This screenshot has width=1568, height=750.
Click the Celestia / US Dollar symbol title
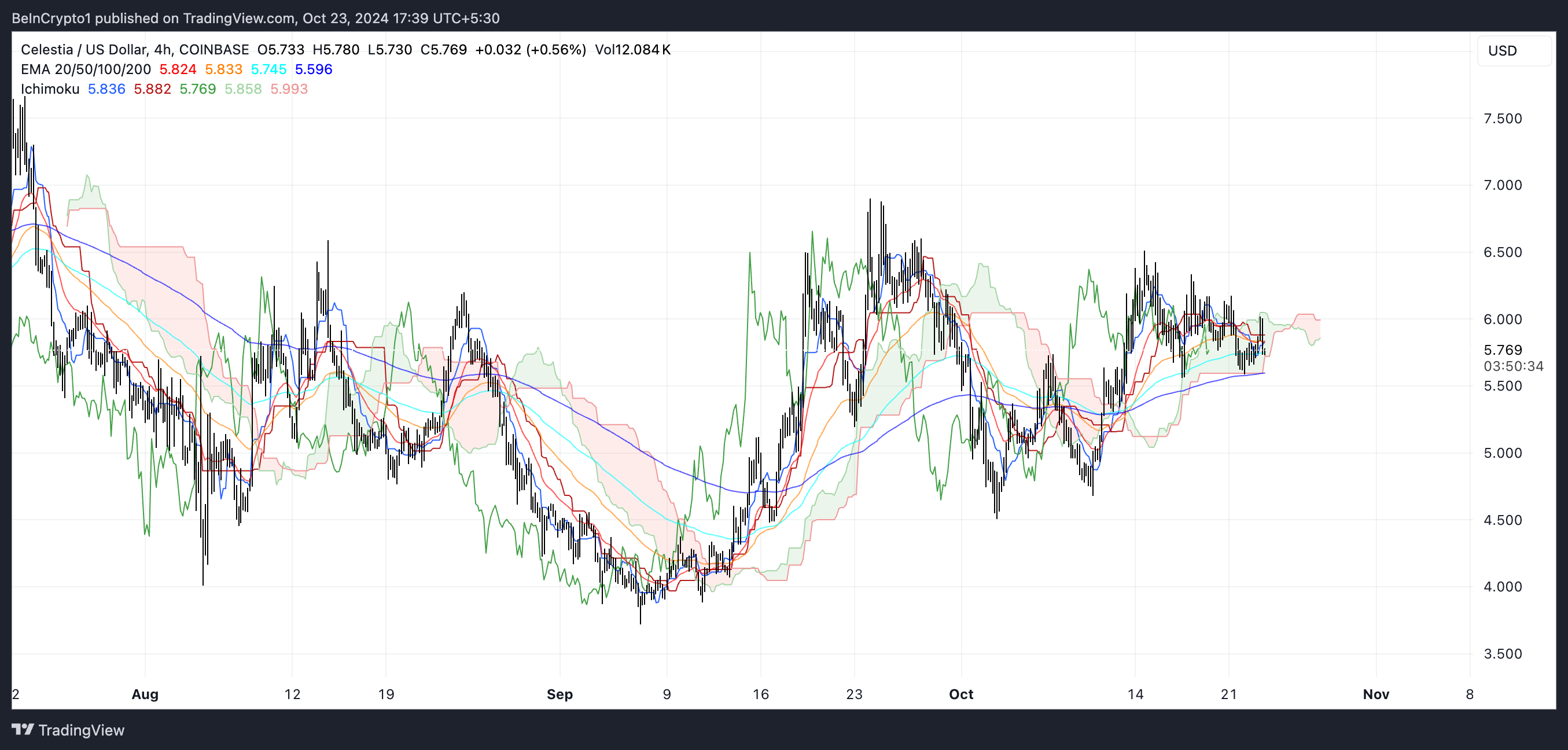click(83, 49)
